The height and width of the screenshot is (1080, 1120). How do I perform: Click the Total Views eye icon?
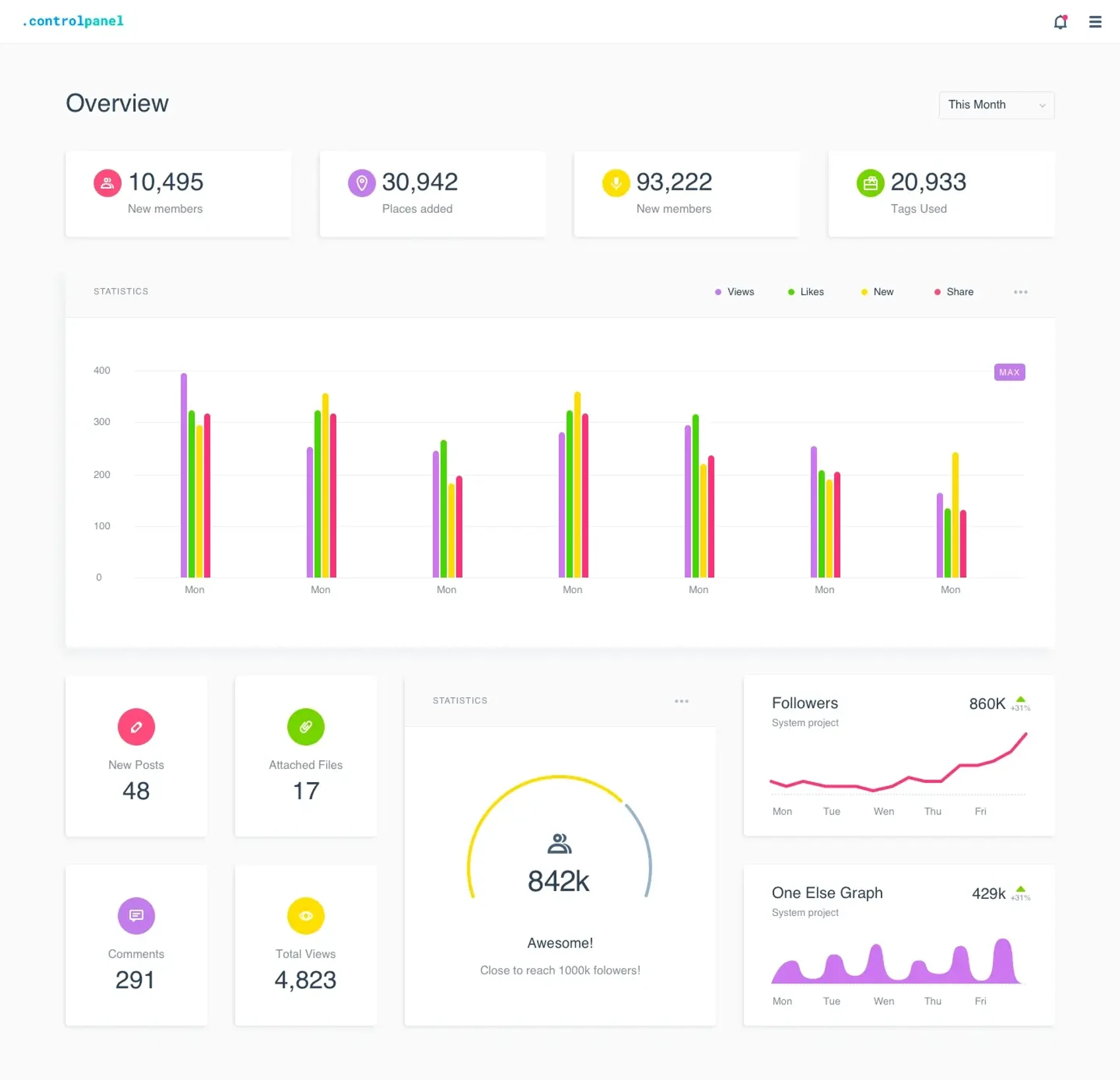coord(306,916)
